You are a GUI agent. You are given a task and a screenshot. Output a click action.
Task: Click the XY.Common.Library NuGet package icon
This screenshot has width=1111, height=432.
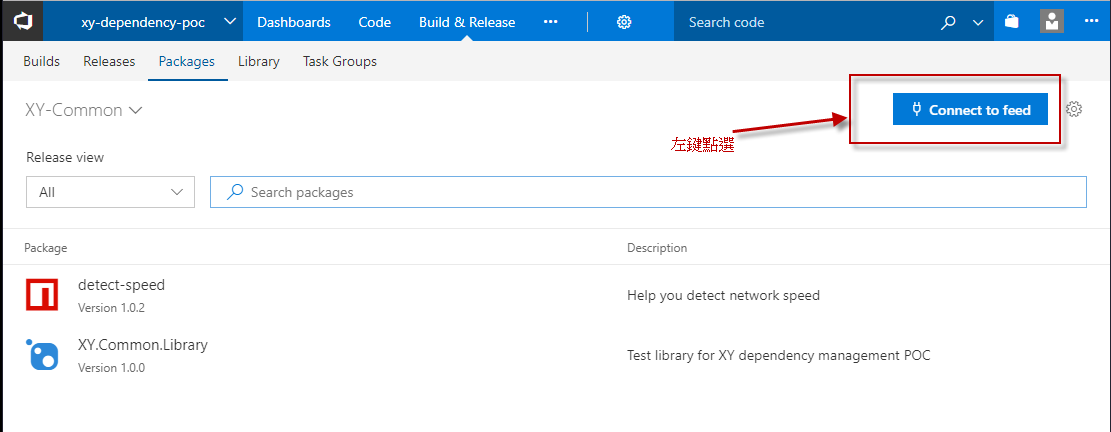(42, 355)
